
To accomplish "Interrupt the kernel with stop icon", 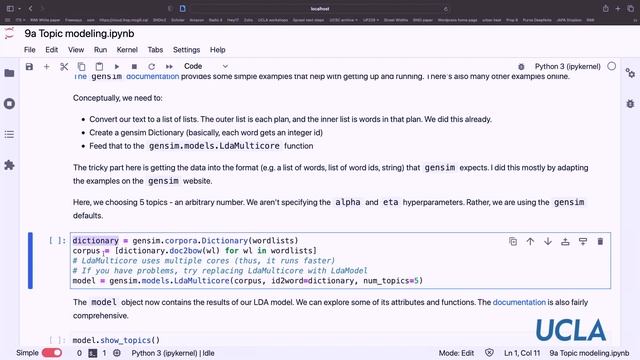I will click(134, 67).
